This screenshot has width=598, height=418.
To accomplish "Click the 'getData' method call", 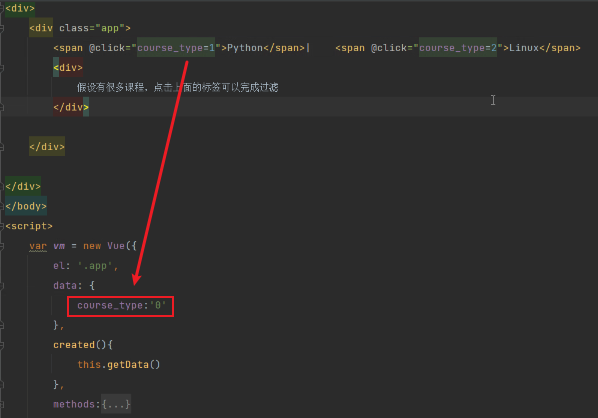I will click(x=128, y=365).
